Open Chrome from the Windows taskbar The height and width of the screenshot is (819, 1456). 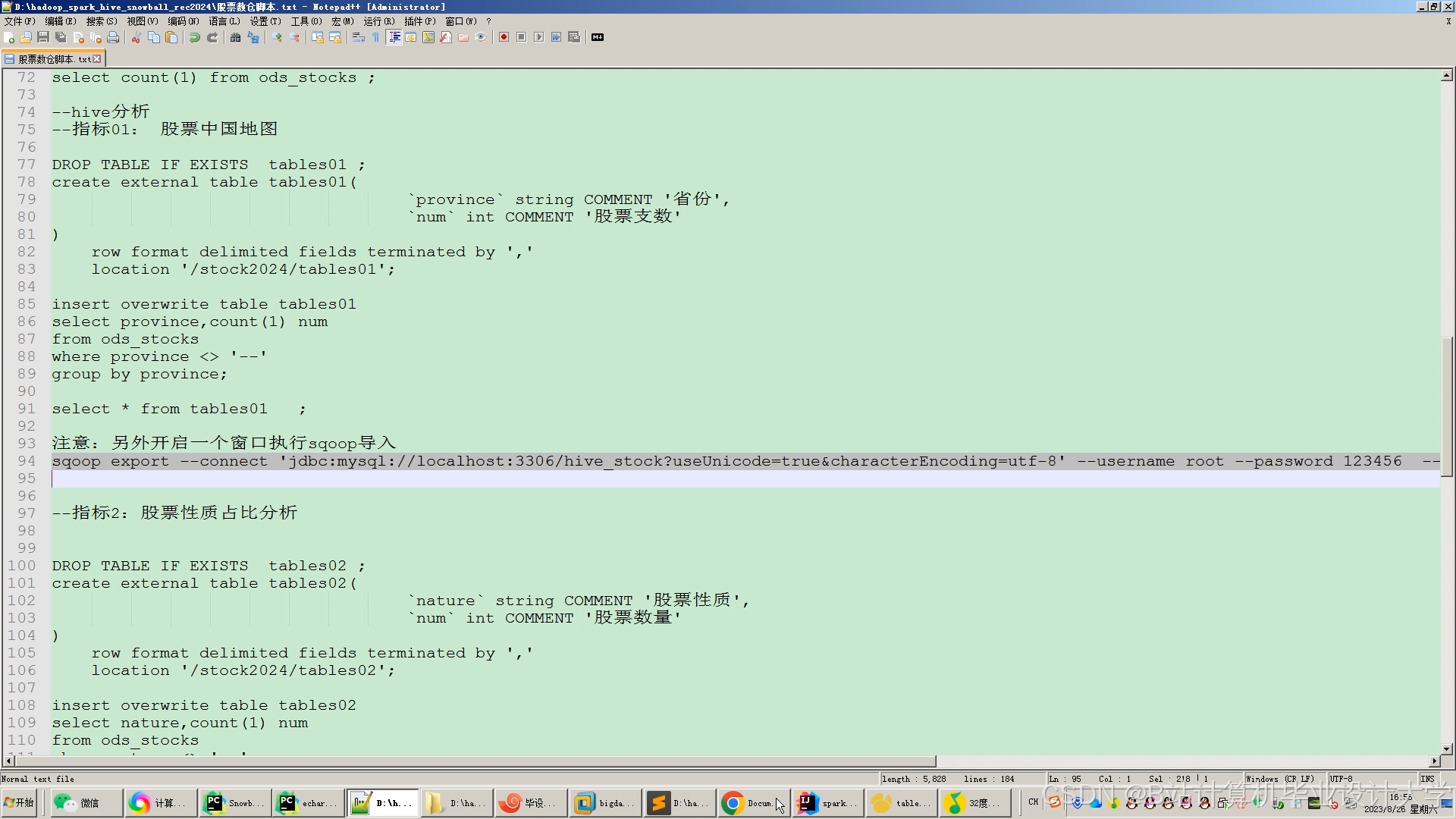748,803
